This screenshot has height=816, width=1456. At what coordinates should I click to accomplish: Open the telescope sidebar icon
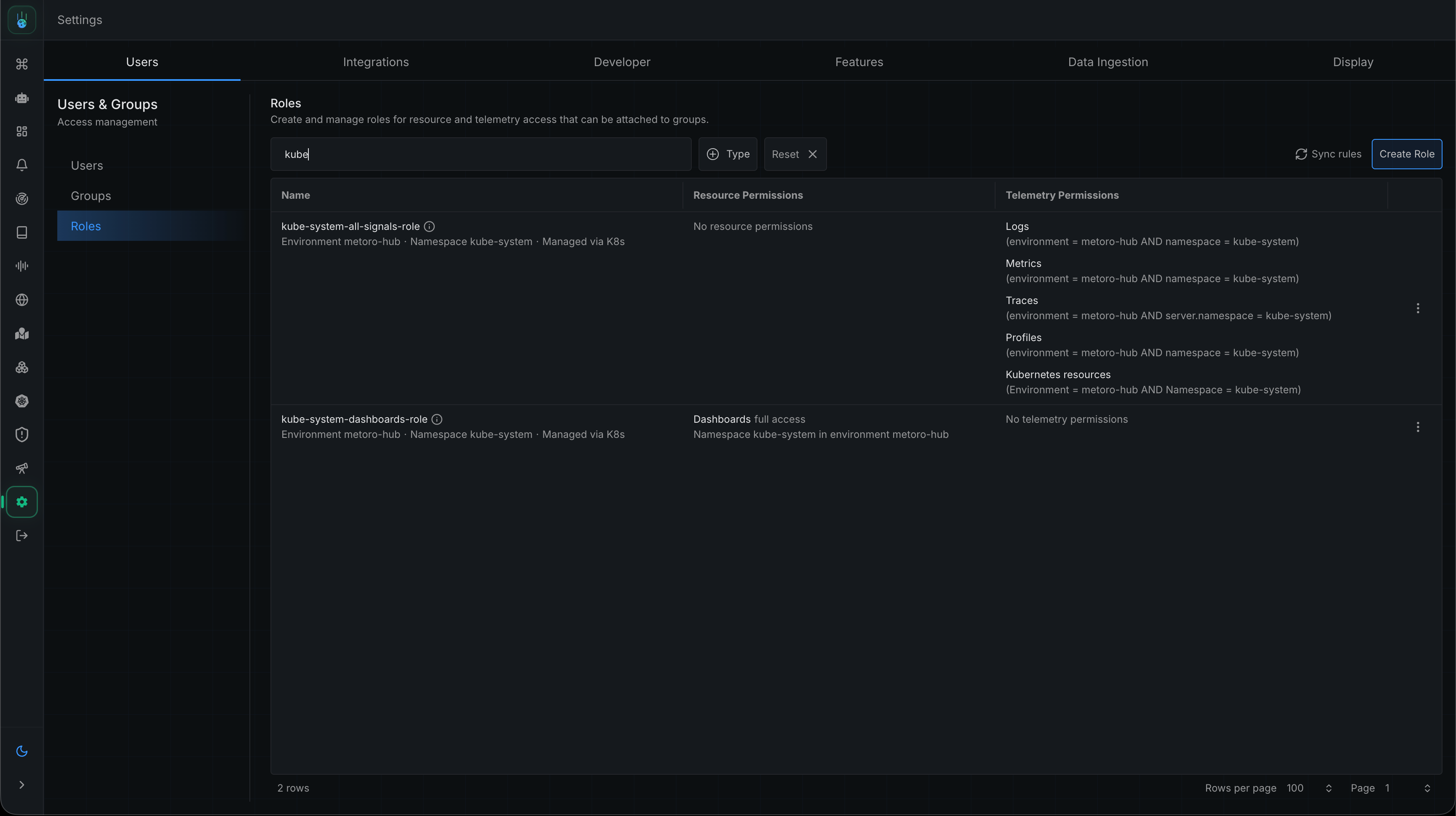pyautogui.click(x=21, y=468)
